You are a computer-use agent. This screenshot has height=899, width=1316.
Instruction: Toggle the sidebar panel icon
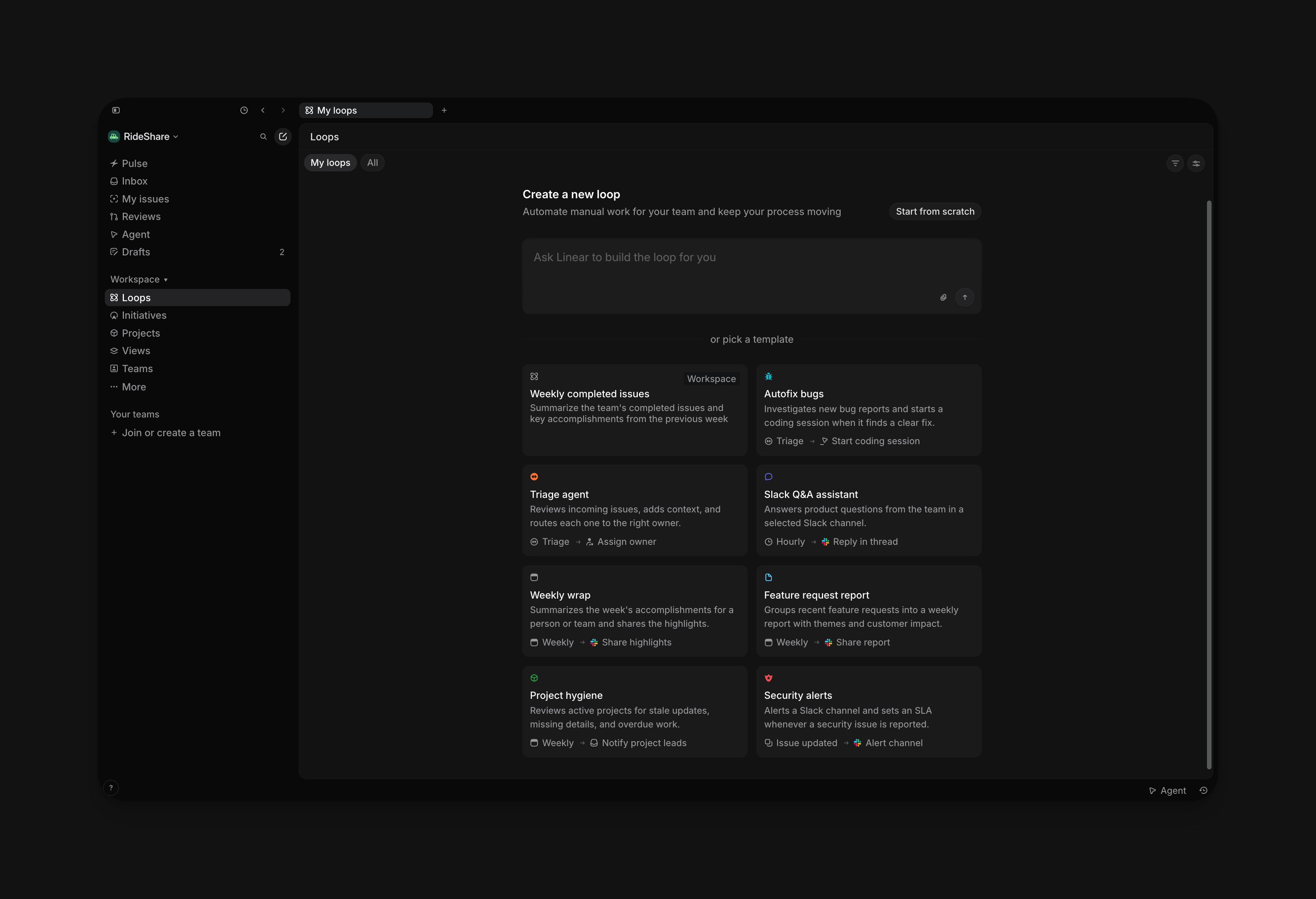(x=116, y=111)
